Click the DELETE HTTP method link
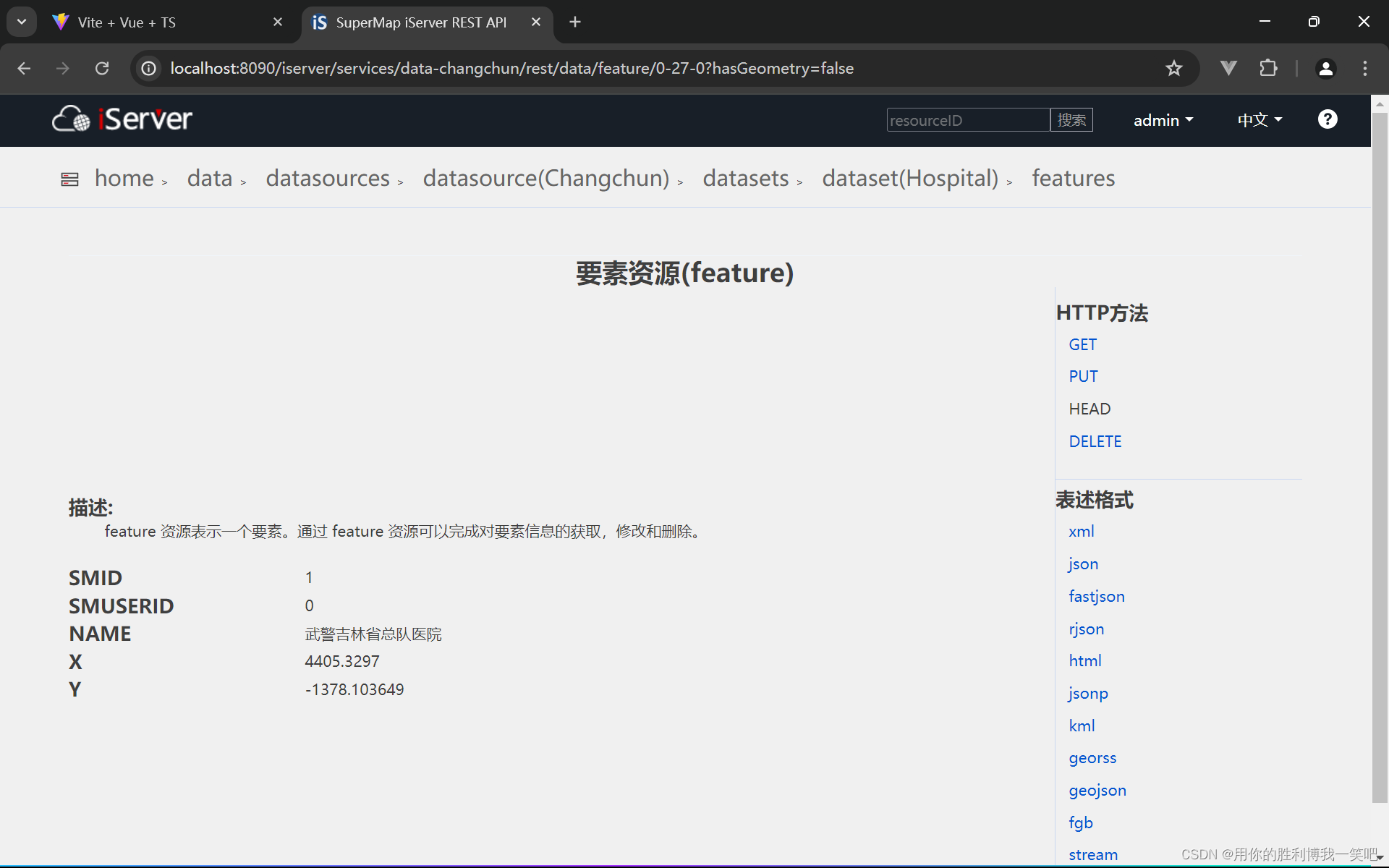 coord(1095,441)
